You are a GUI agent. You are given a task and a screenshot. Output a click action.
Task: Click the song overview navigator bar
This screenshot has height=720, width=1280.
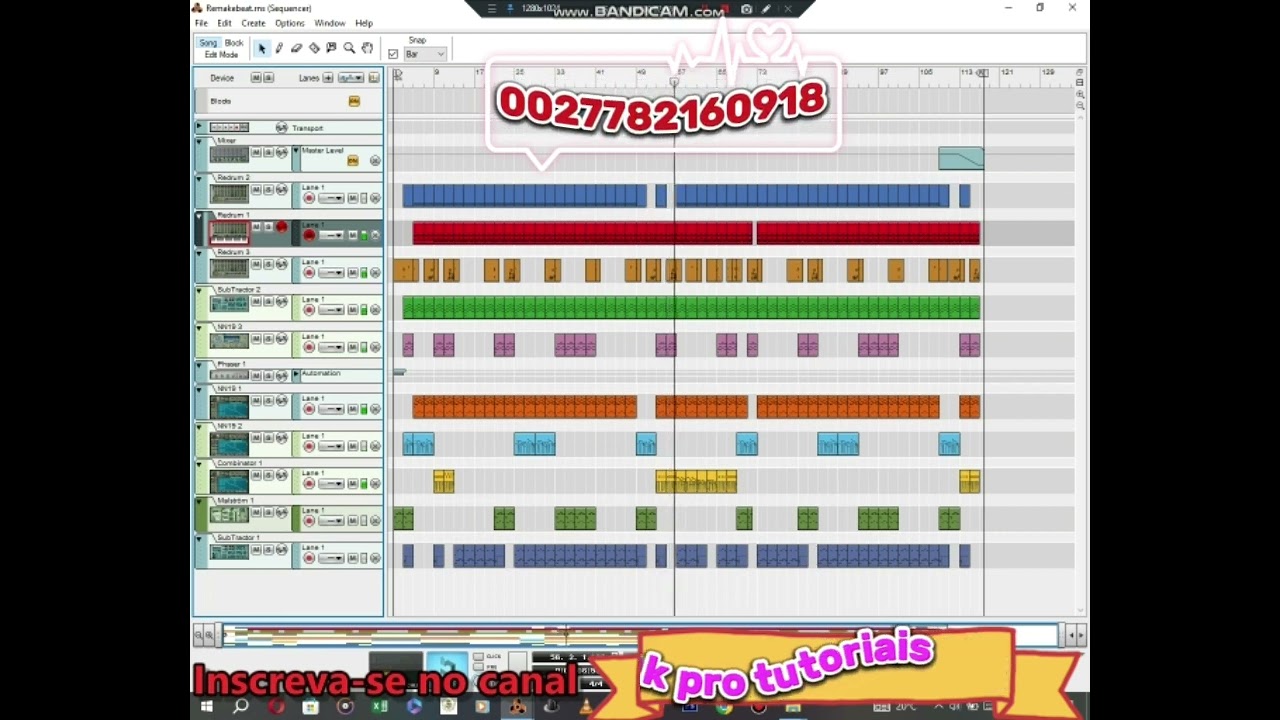point(640,635)
